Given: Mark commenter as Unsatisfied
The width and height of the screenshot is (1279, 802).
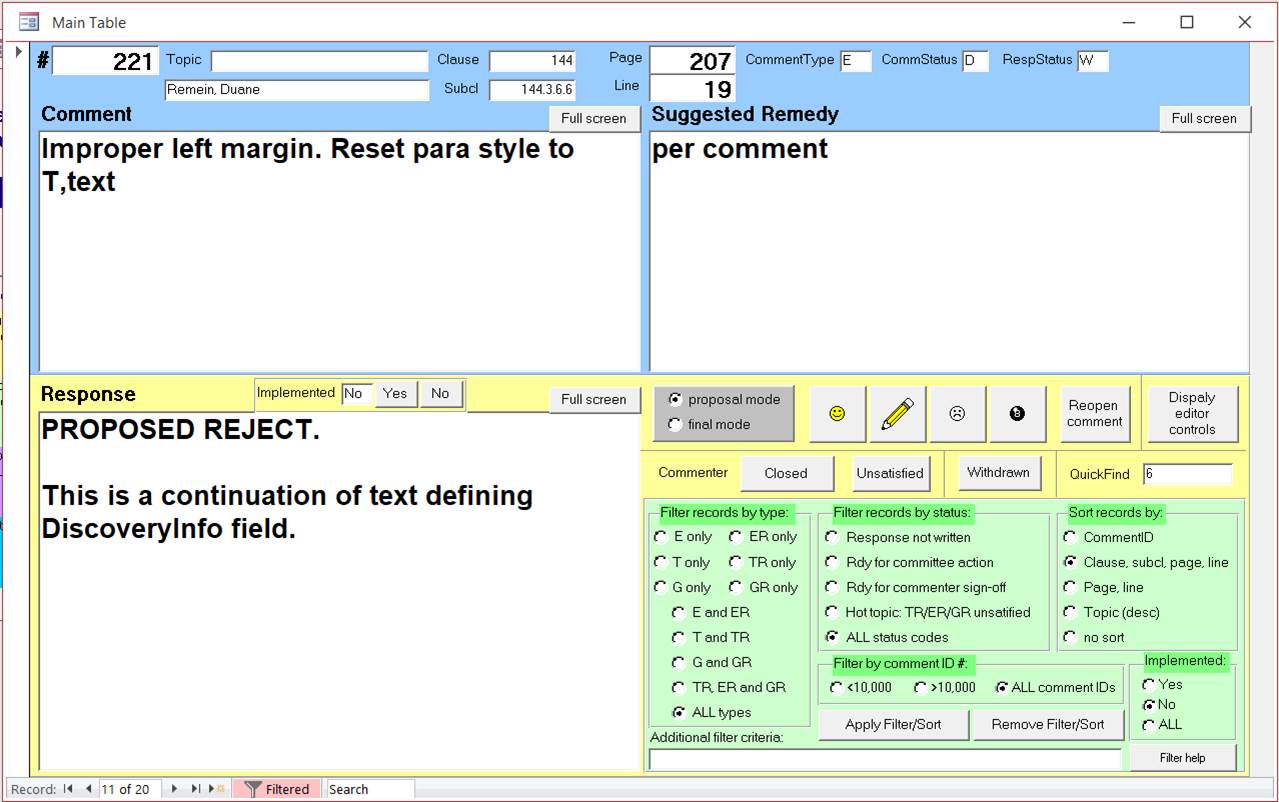Looking at the screenshot, I should (891, 473).
